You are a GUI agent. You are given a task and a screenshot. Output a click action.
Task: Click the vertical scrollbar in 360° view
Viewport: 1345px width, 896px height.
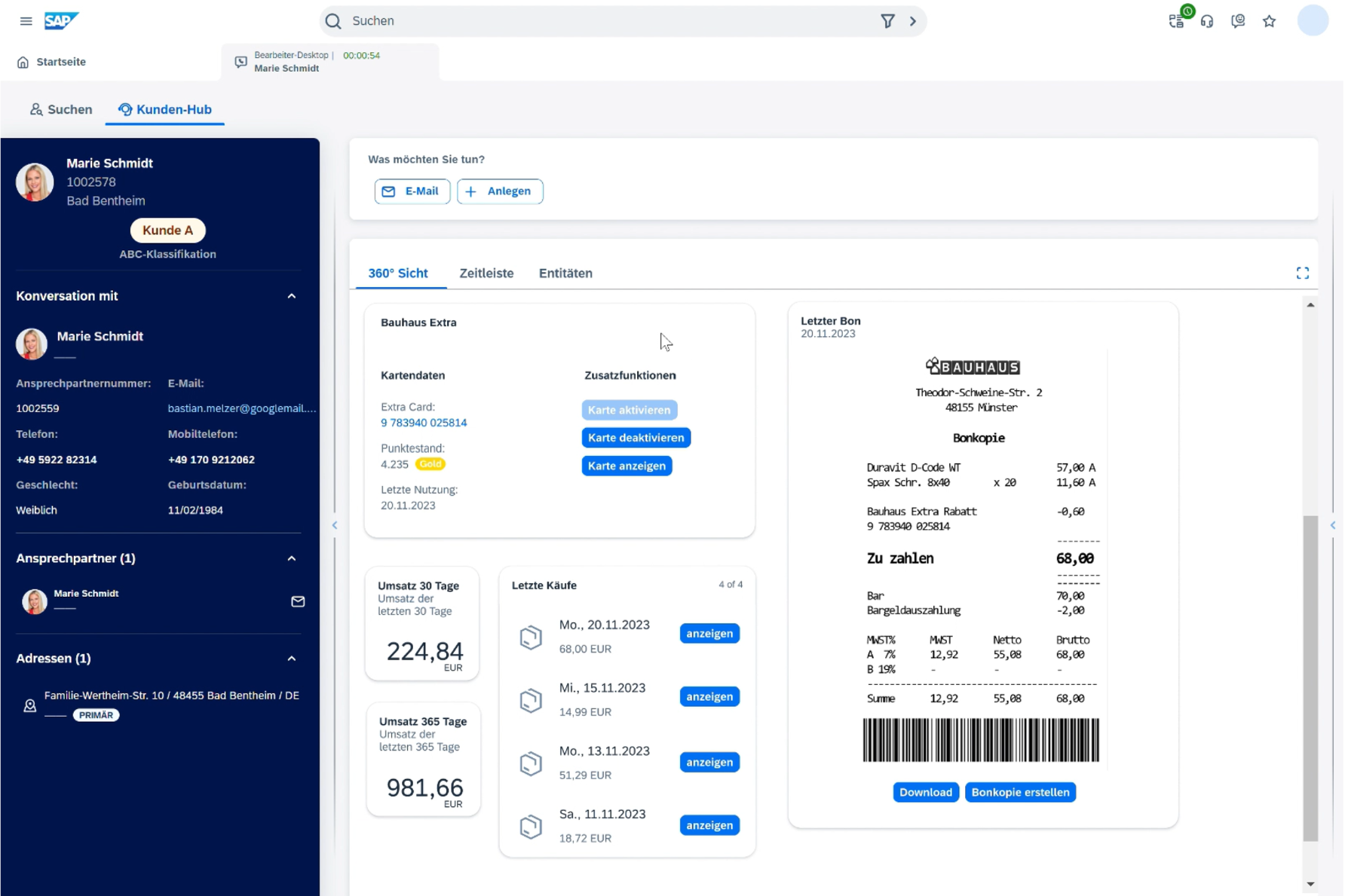click(1310, 677)
